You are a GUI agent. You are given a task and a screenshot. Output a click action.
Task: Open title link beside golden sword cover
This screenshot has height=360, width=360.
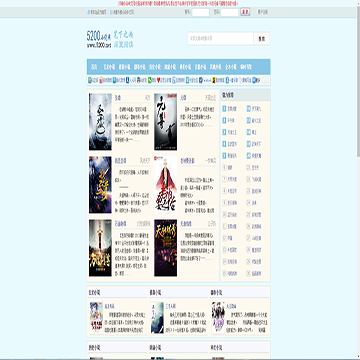click(120, 224)
